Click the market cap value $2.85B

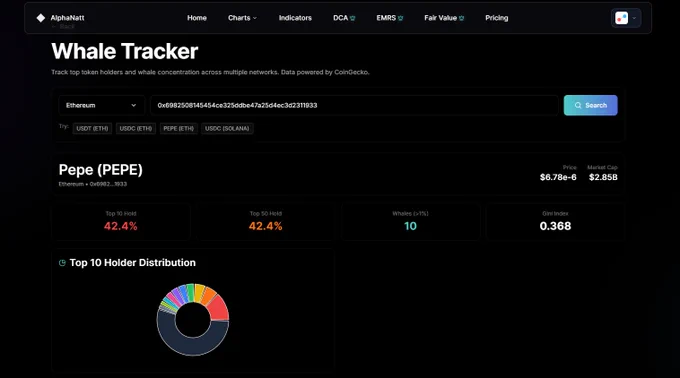tap(603, 177)
